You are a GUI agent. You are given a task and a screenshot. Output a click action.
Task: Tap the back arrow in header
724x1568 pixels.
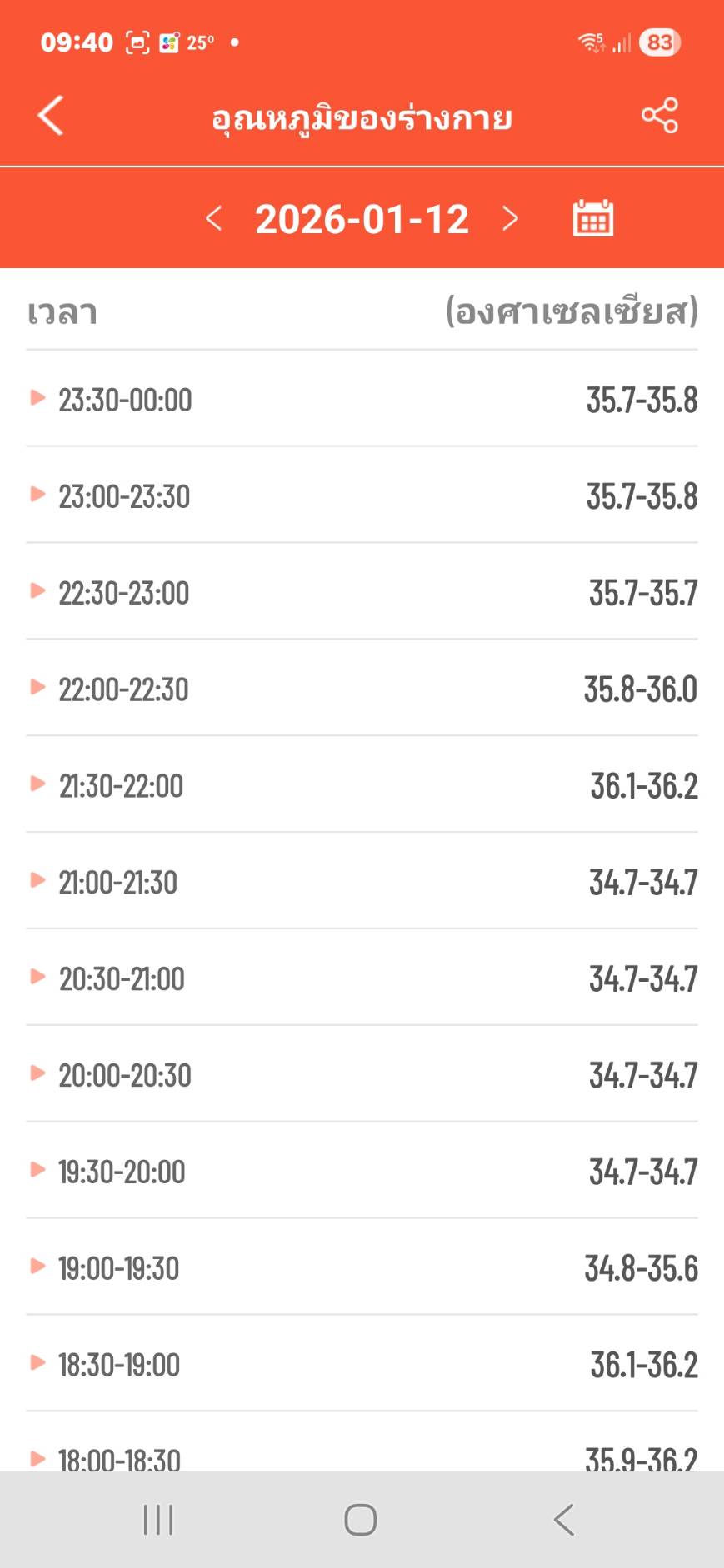click(x=51, y=115)
